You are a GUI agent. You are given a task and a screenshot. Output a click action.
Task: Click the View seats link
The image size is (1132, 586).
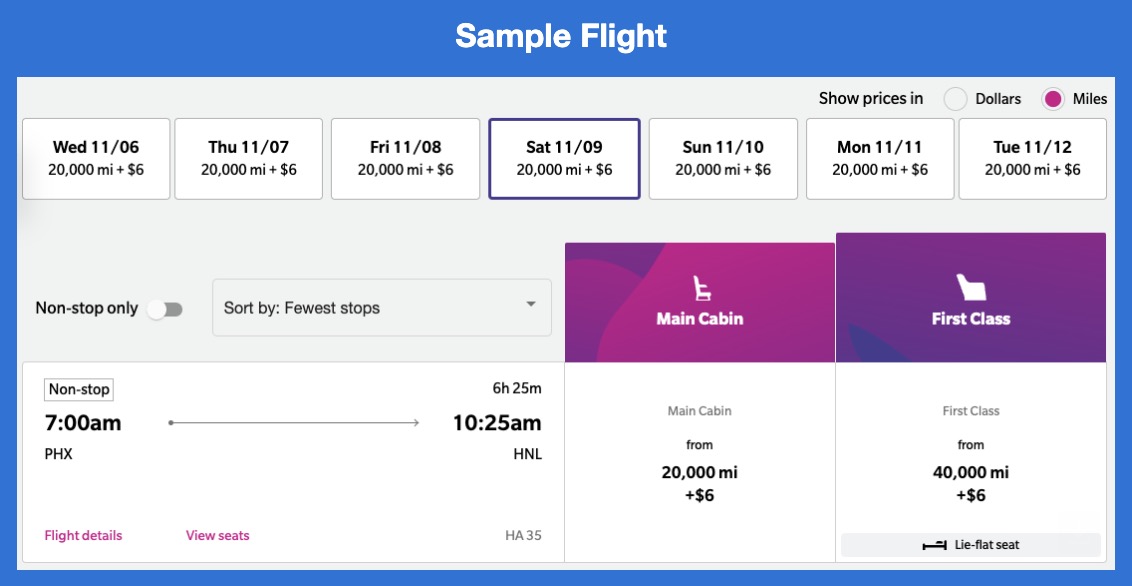[217, 536]
